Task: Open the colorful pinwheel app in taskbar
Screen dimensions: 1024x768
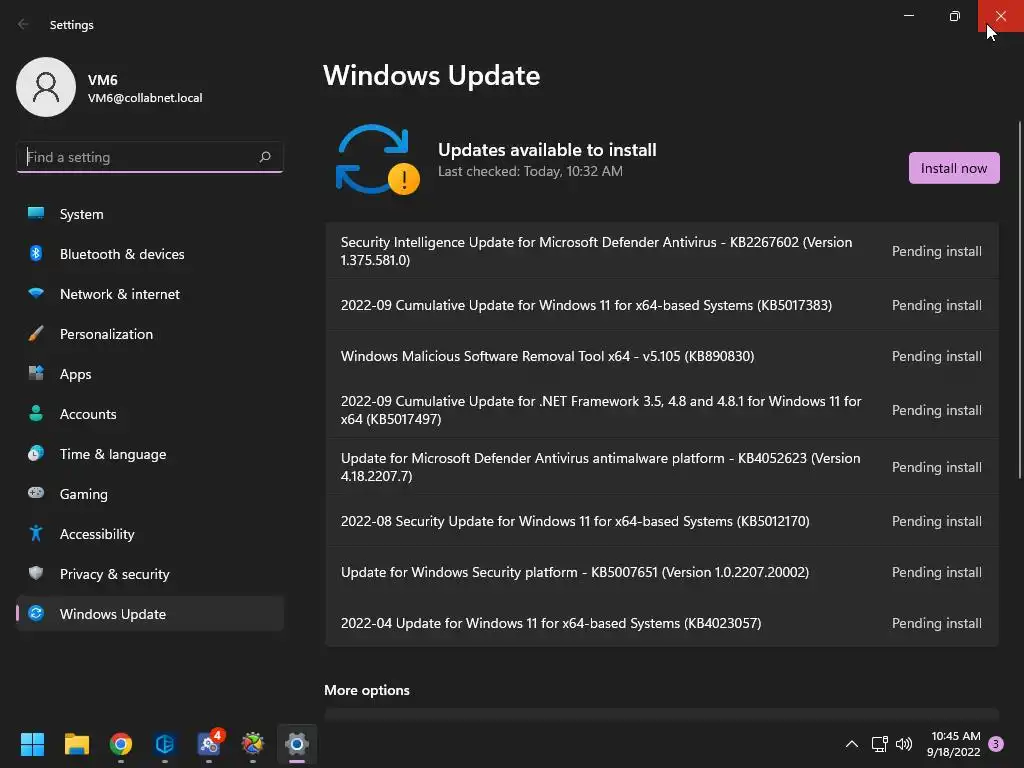Action: 253,744
